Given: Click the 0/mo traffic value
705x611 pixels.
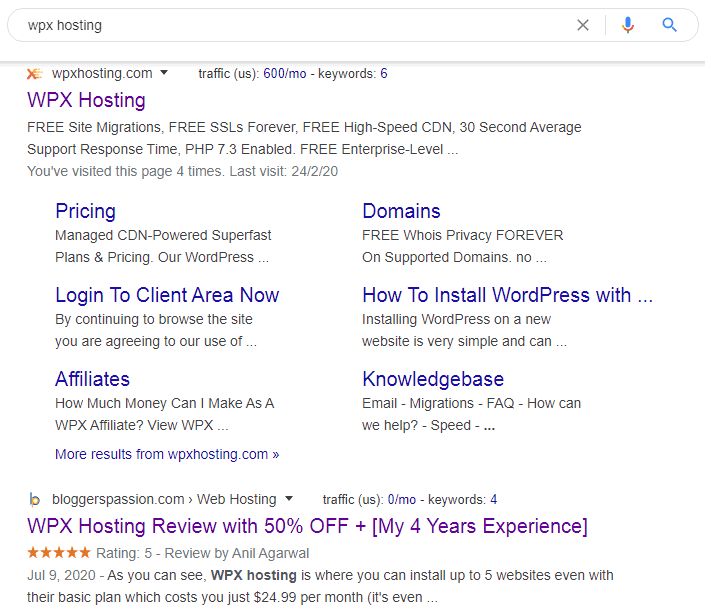Looking at the screenshot, I should pyautogui.click(x=402, y=500).
